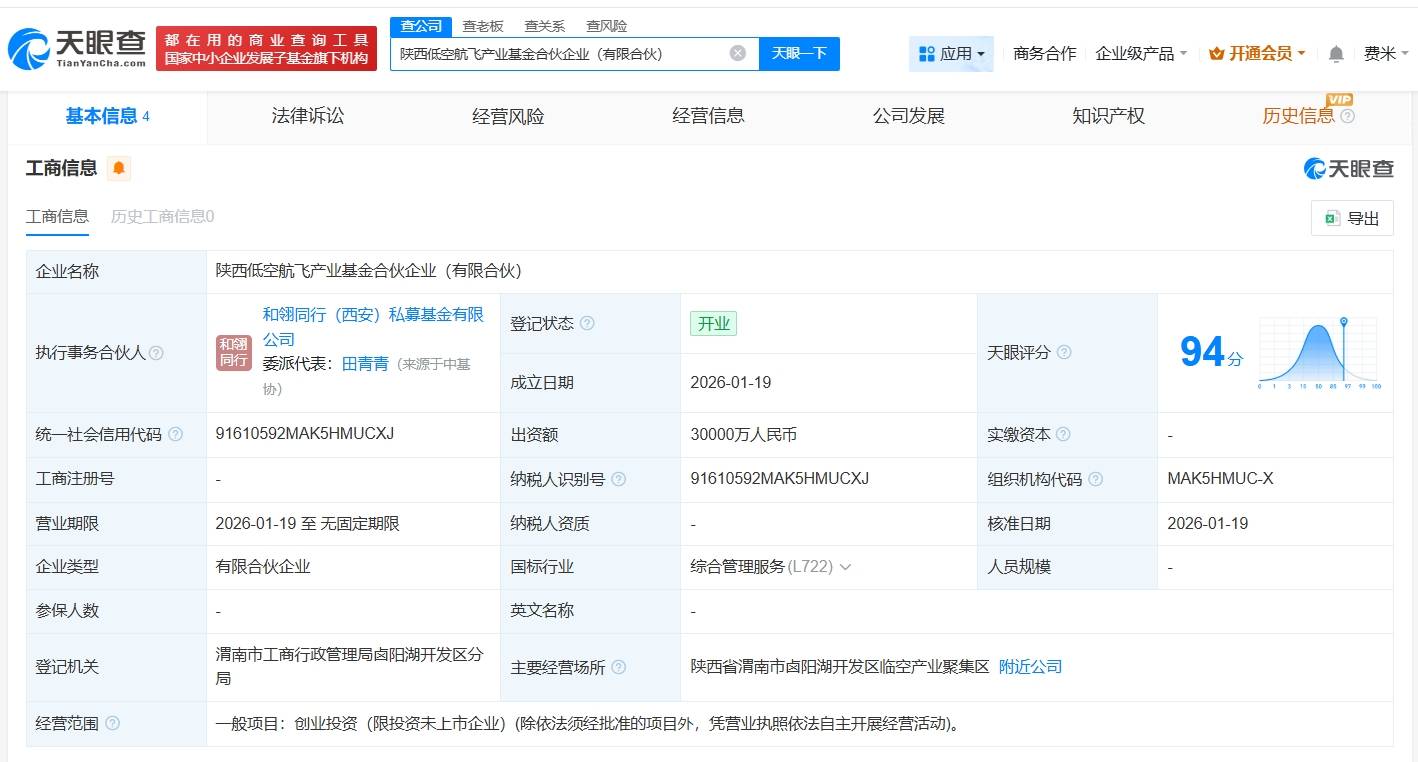Image resolution: width=1418 pixels, height=762 pixels.
Task: Click help icon next to 执行事务合伙人
Action: [157, 353]
